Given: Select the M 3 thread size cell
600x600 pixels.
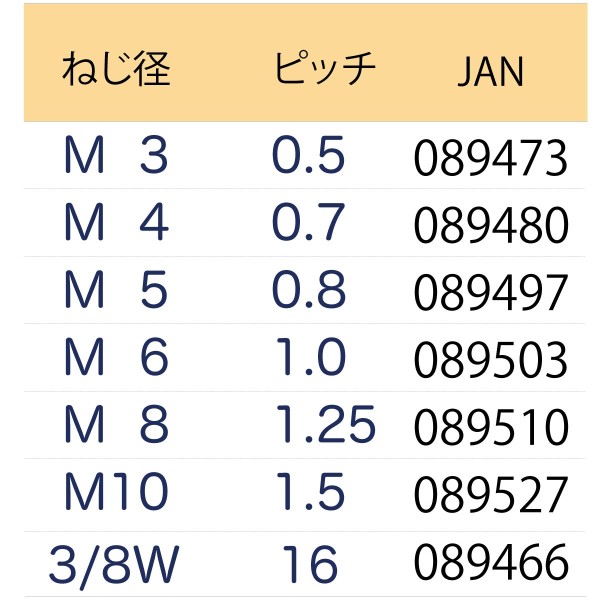Looking at the screenshot, I should [x=116, y=155].
